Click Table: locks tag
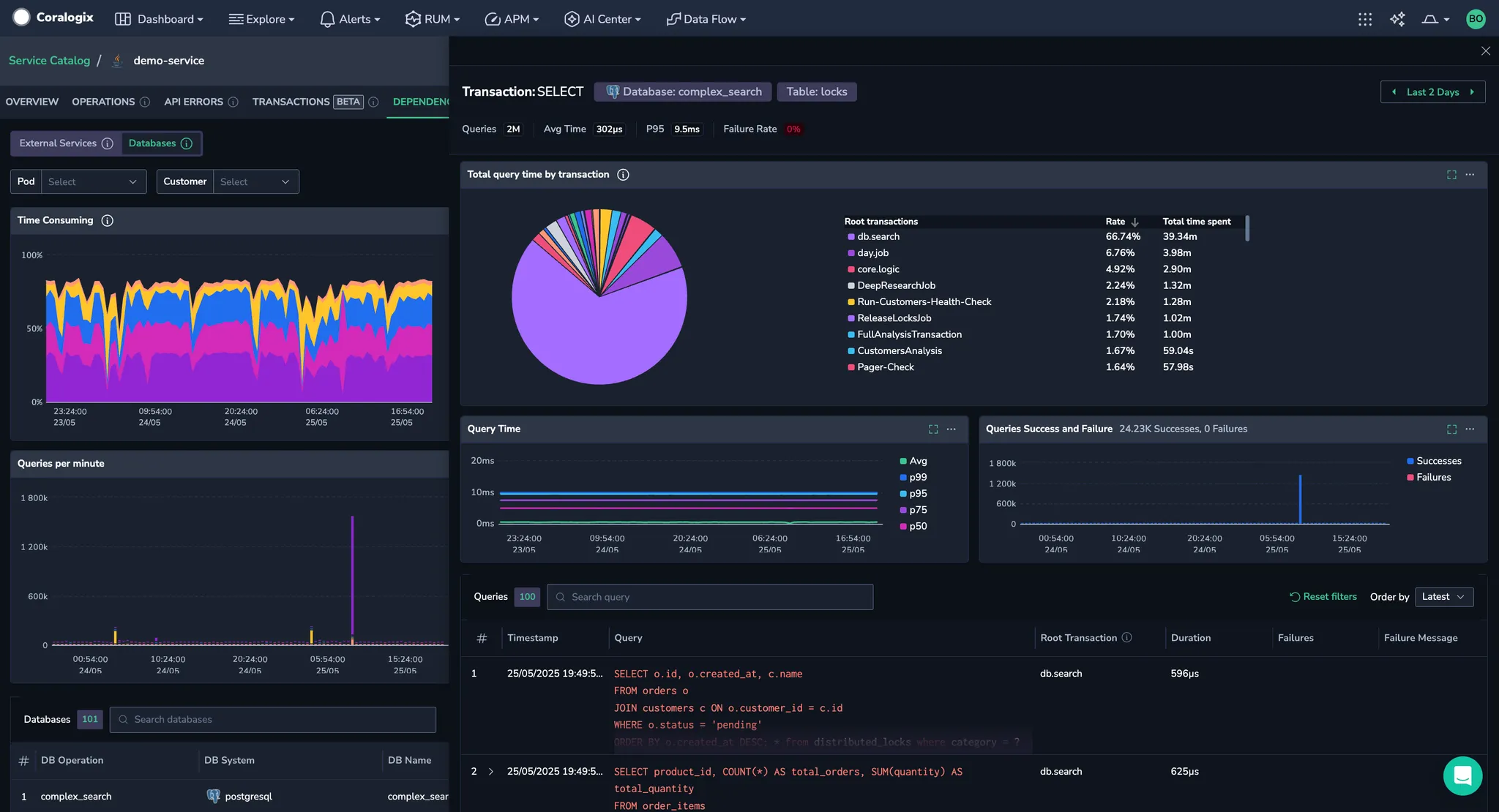 (817, 91)
